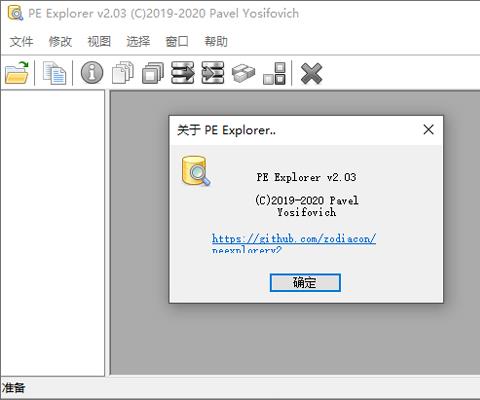The height and width of the screenshot is (400, 480).
Task: Click the cascaded windows toolbar icon
Action: tap(153, 73)
